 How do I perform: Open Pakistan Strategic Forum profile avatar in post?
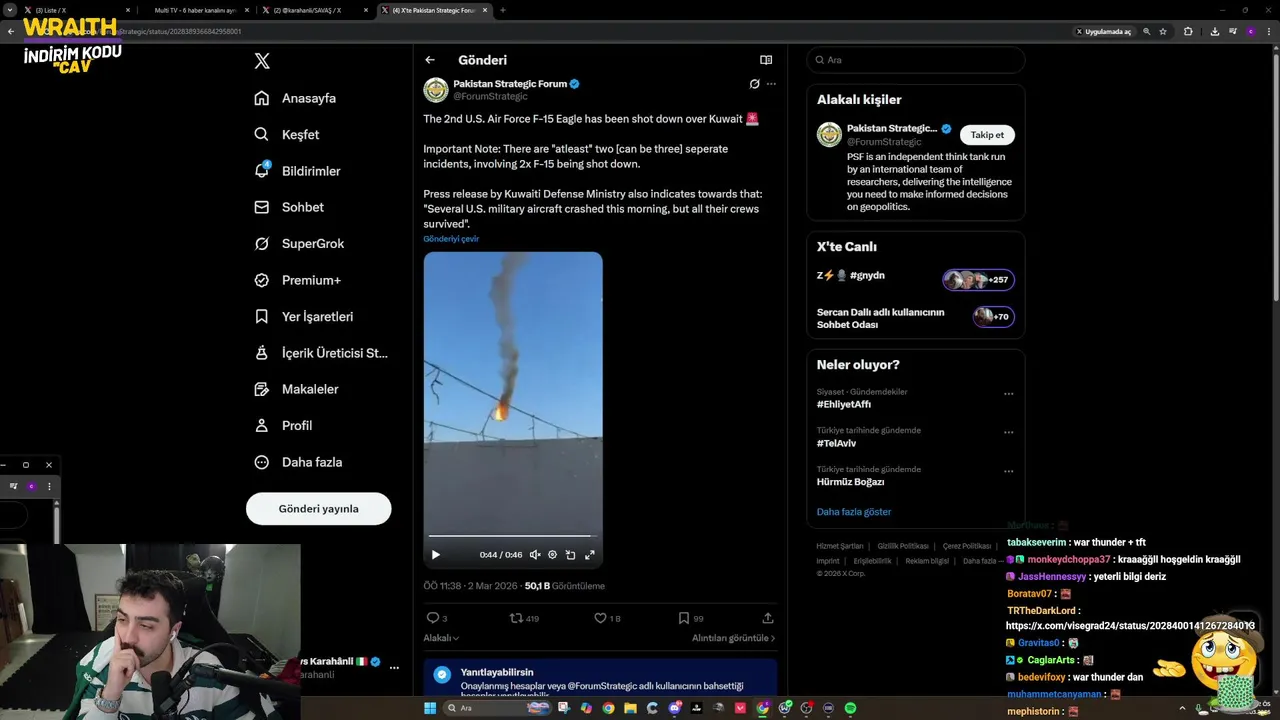(436, 90)
